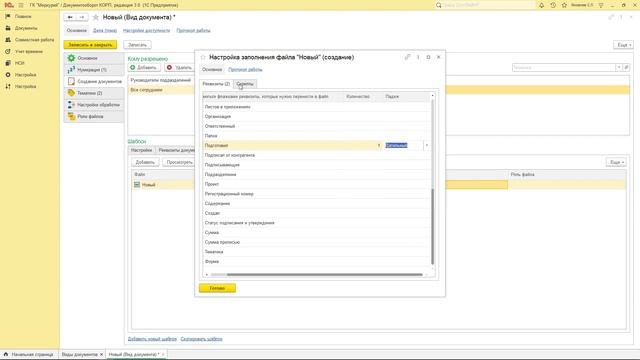
Task: Open the functions menu hamburger icon
Action: tap(21, 5)
